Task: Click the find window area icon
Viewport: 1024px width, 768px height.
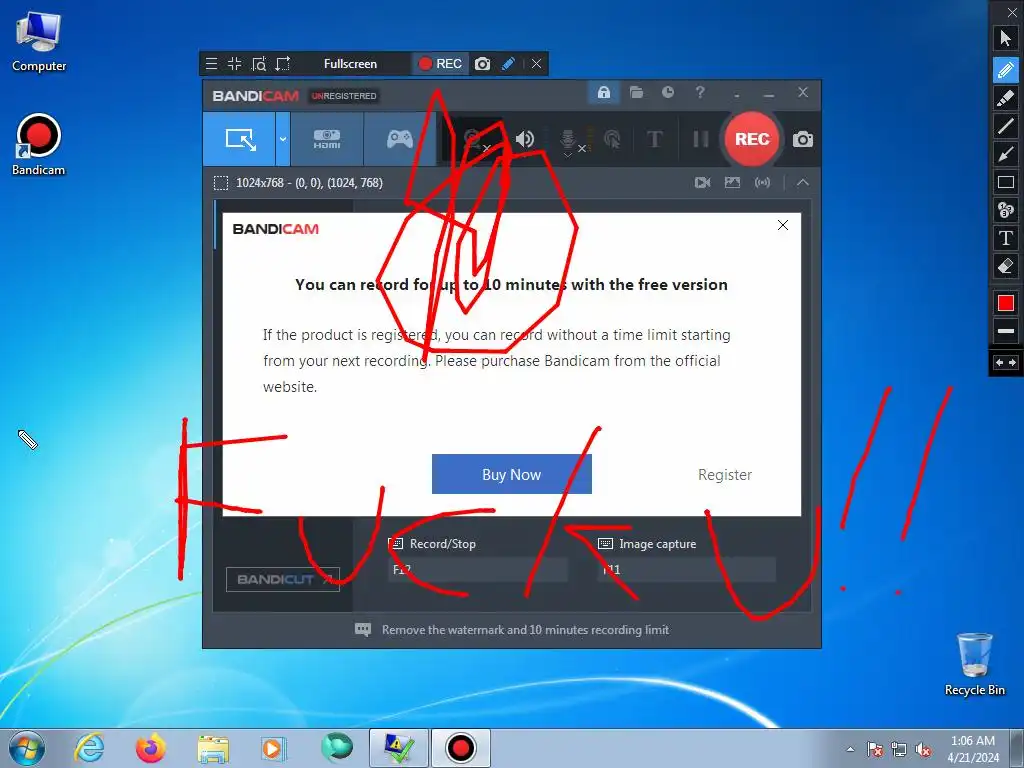Action: click(x=259, y=64)
